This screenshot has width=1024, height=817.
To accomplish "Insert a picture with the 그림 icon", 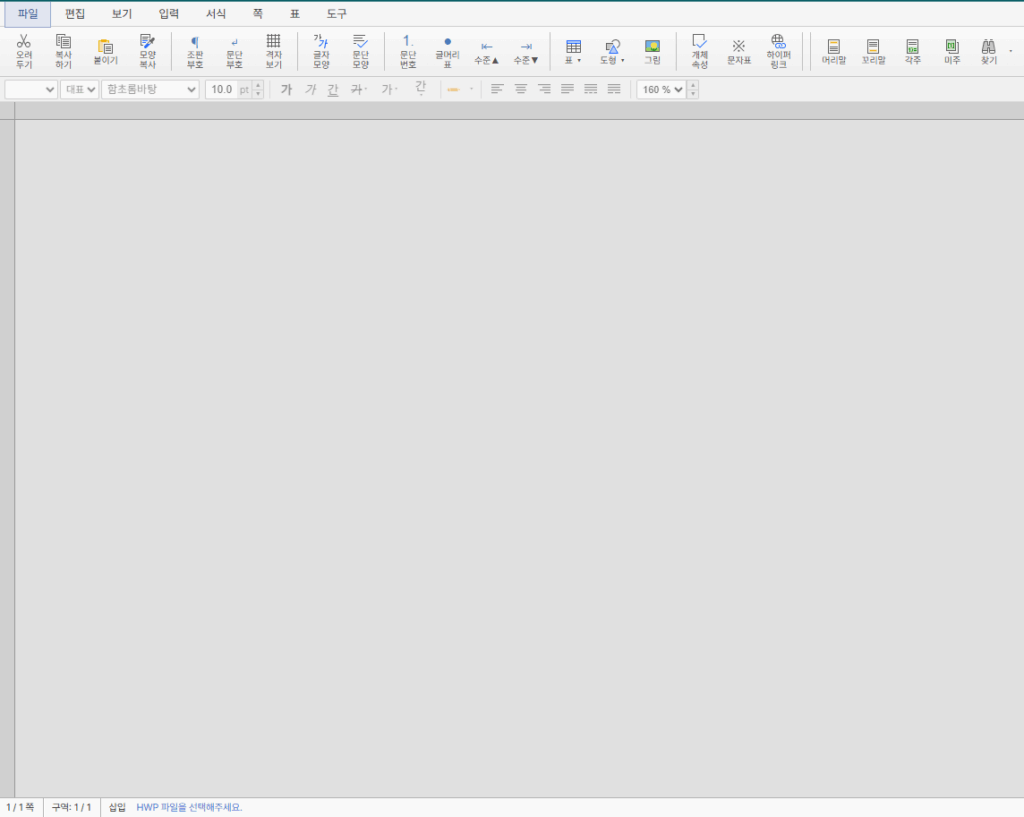I will point(652,51).
